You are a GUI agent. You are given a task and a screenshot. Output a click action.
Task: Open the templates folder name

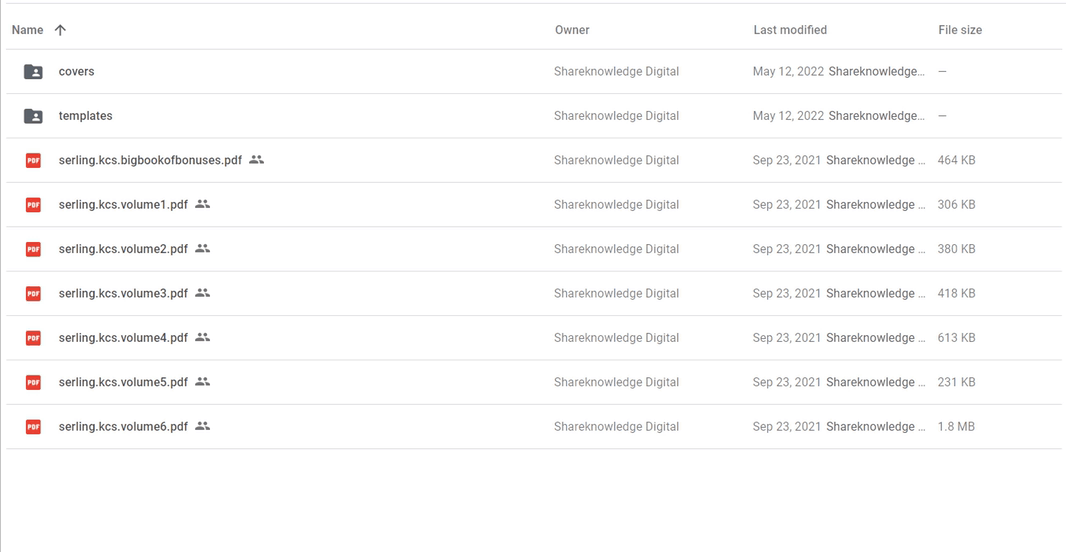point(86,116)
